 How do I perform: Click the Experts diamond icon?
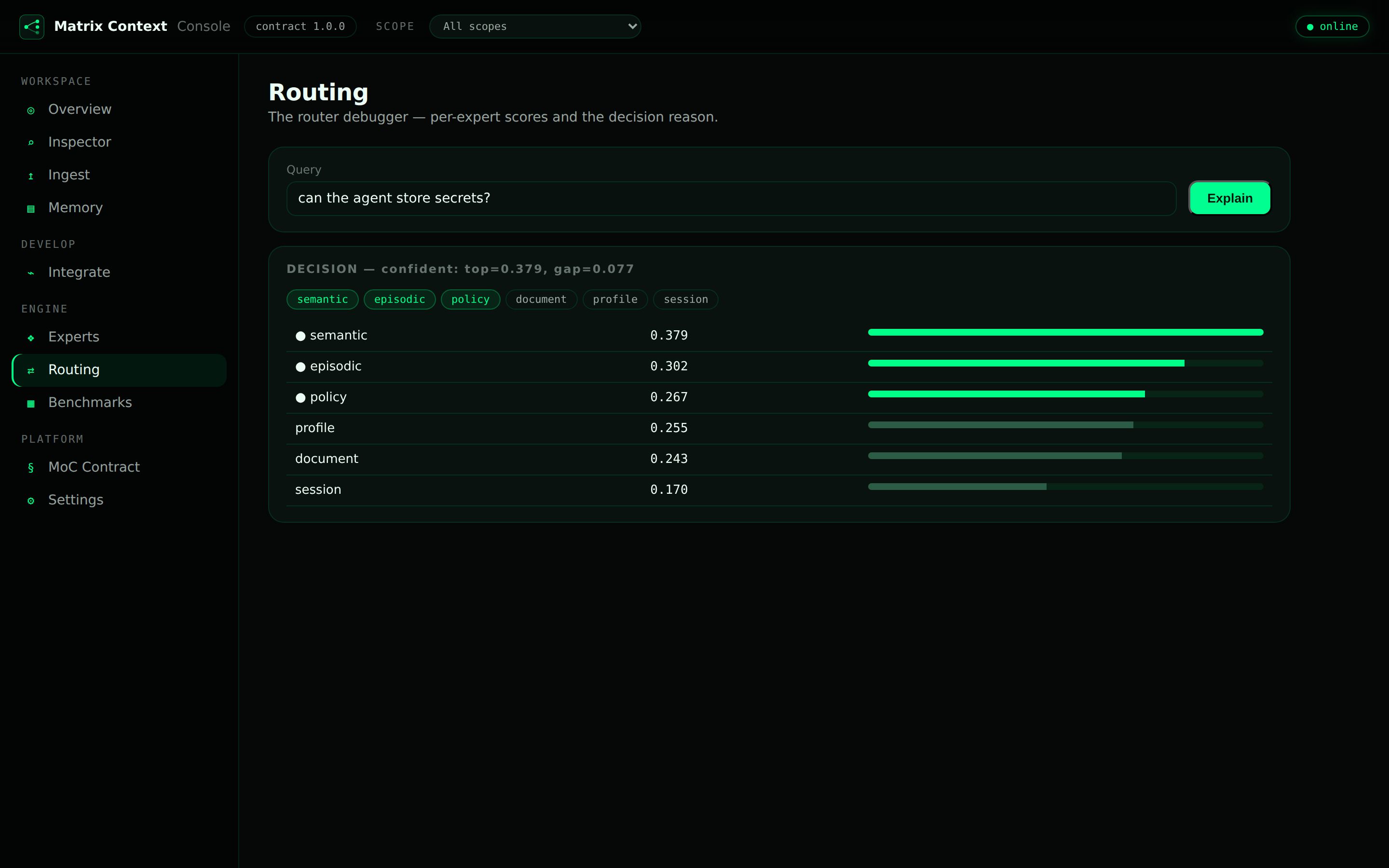[31, 338]
